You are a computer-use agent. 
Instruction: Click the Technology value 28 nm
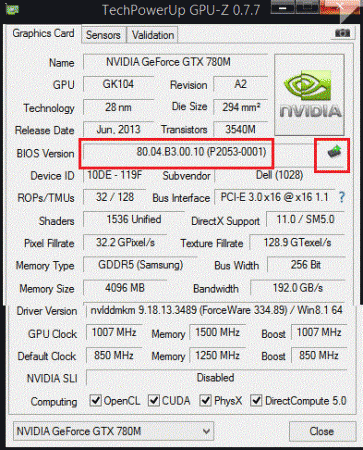coord(119,107)
